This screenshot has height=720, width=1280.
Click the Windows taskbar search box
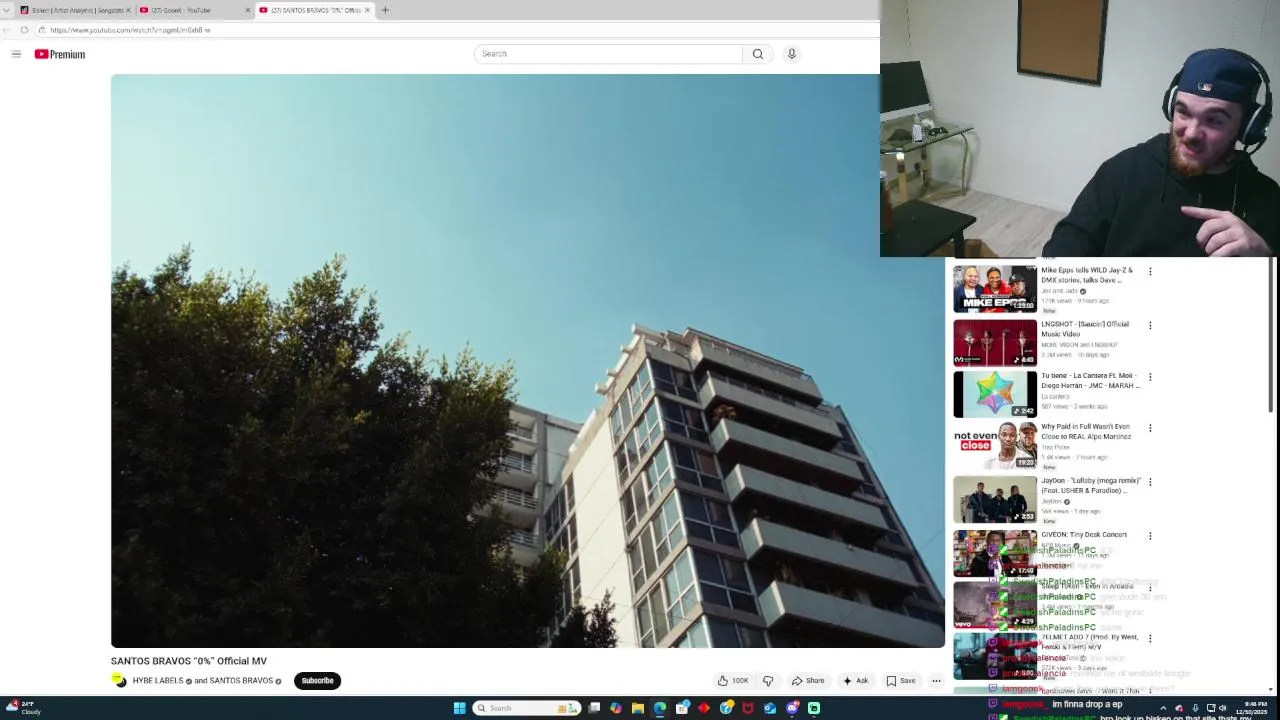pyautogui.click(x=526, y=708)
